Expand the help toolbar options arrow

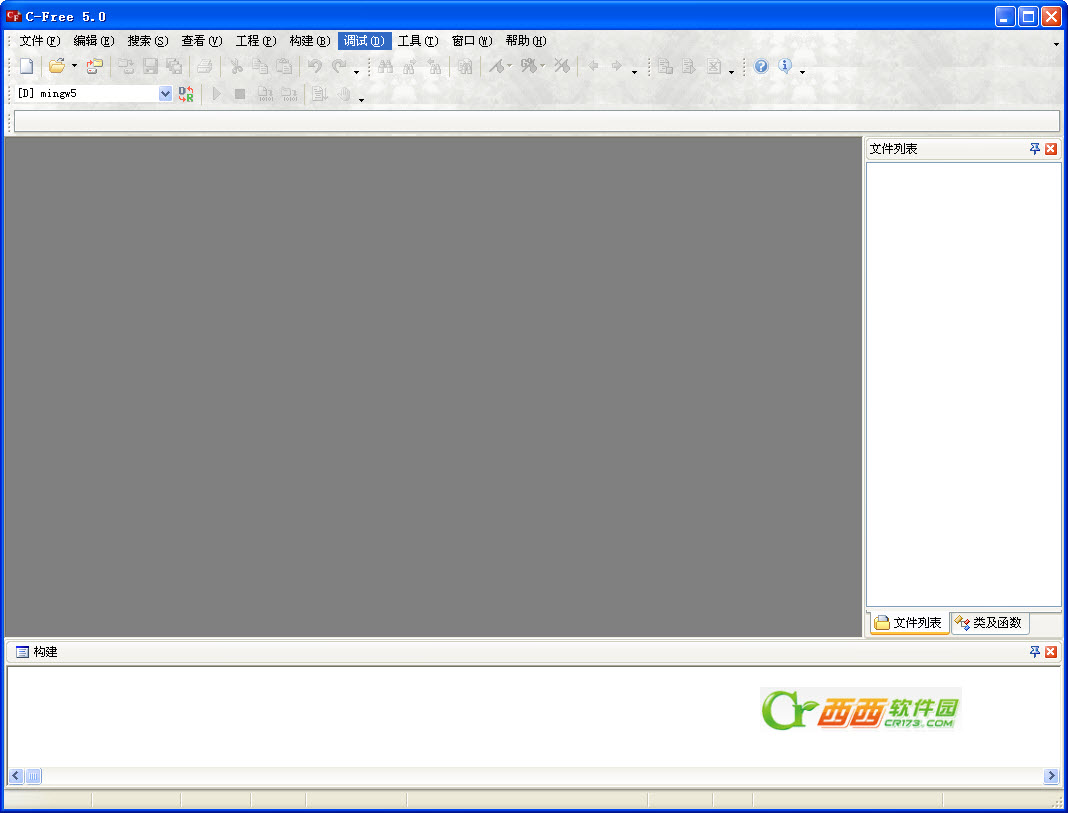click(x=802, y=71)
